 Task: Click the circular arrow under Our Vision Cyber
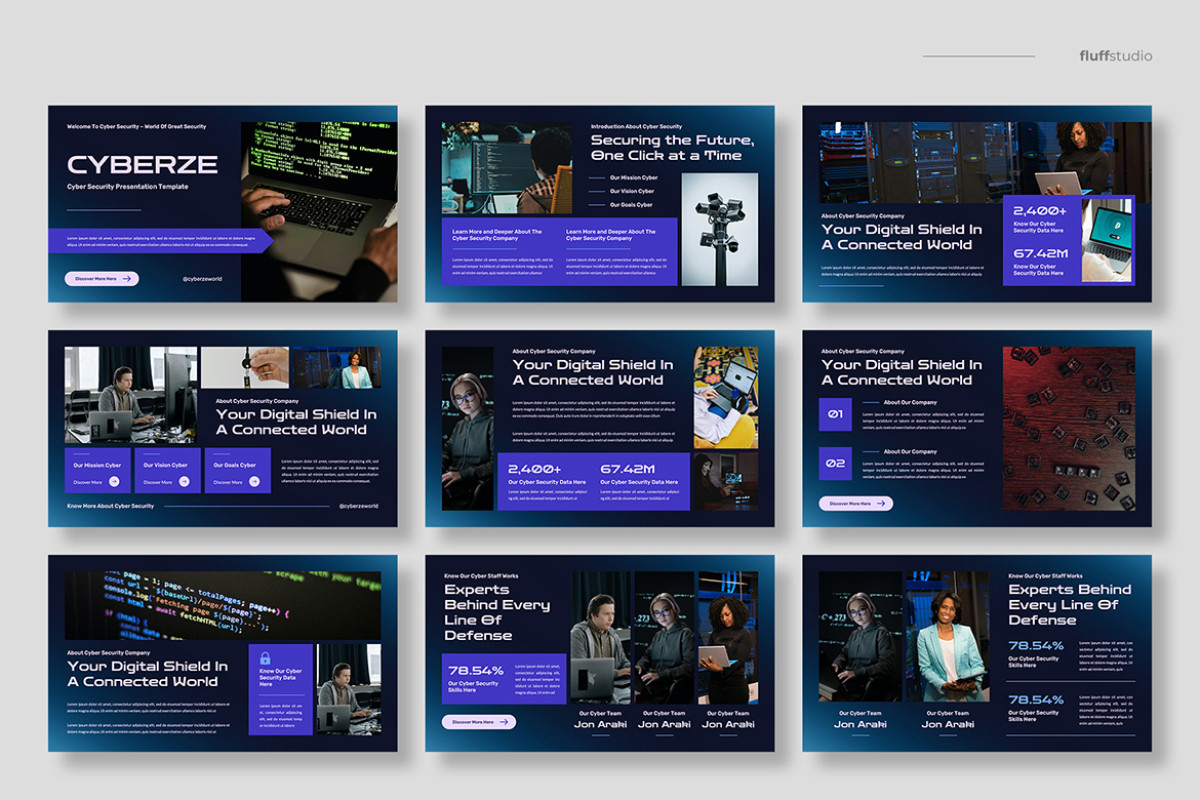point(185,481)
